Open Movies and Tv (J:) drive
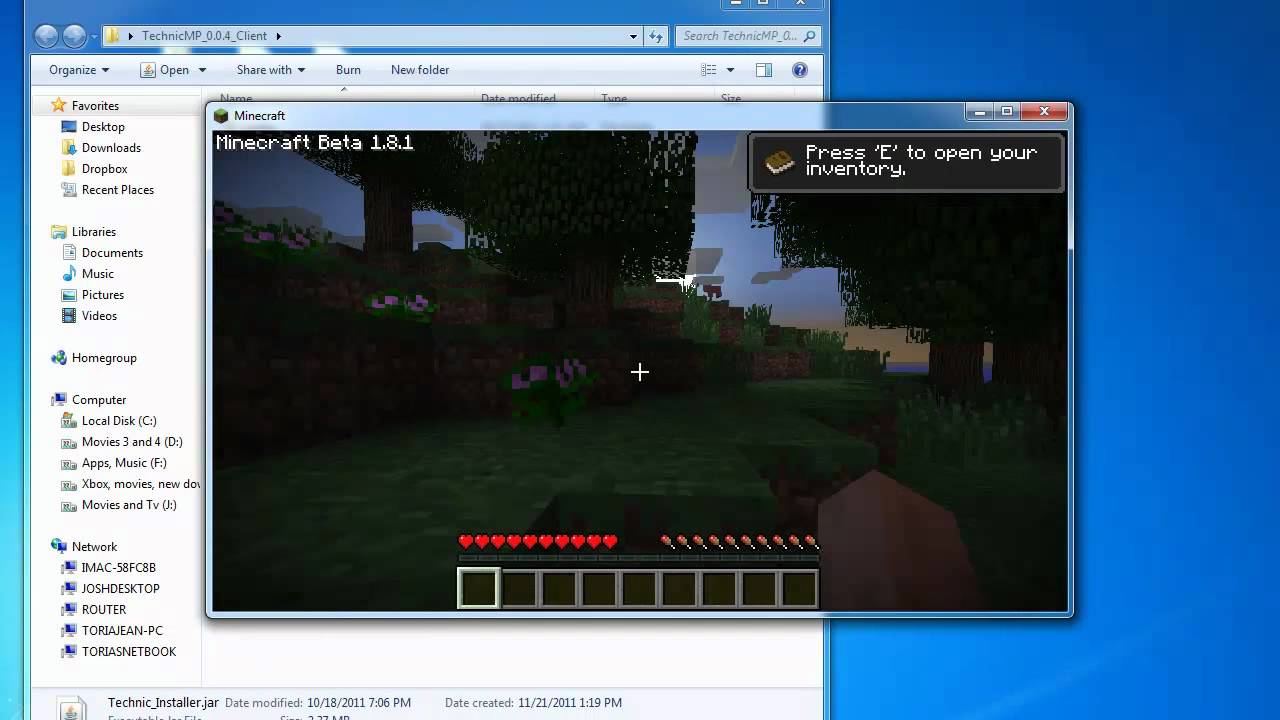The width and height of the screenshot is (1280, 720). click(129, 505)
